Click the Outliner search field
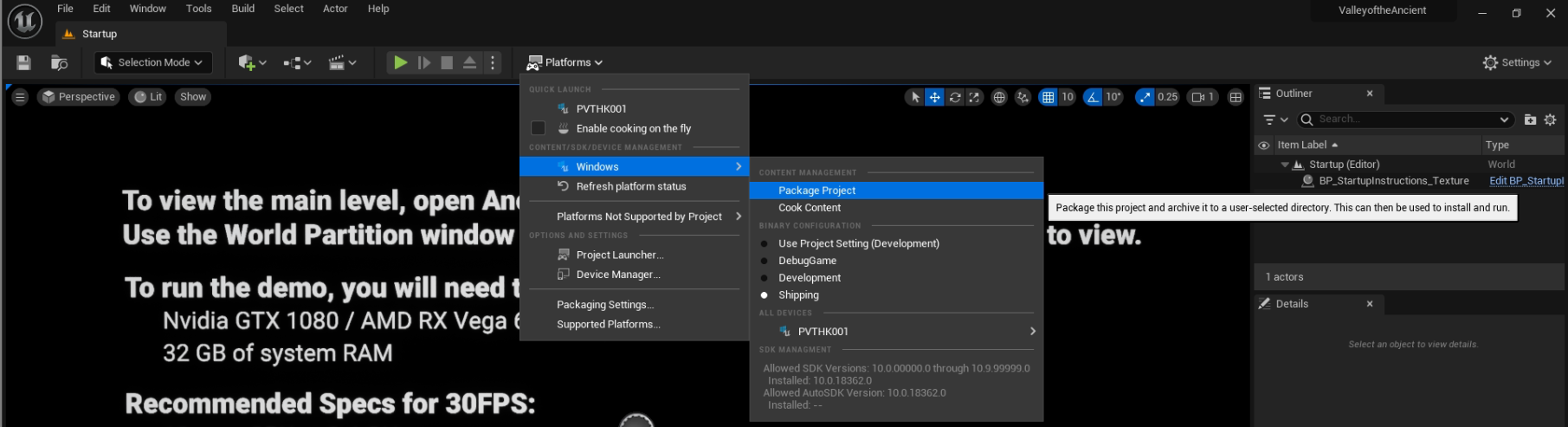The height and width of the screenshot is (427, 1568). click(1405, 120)
